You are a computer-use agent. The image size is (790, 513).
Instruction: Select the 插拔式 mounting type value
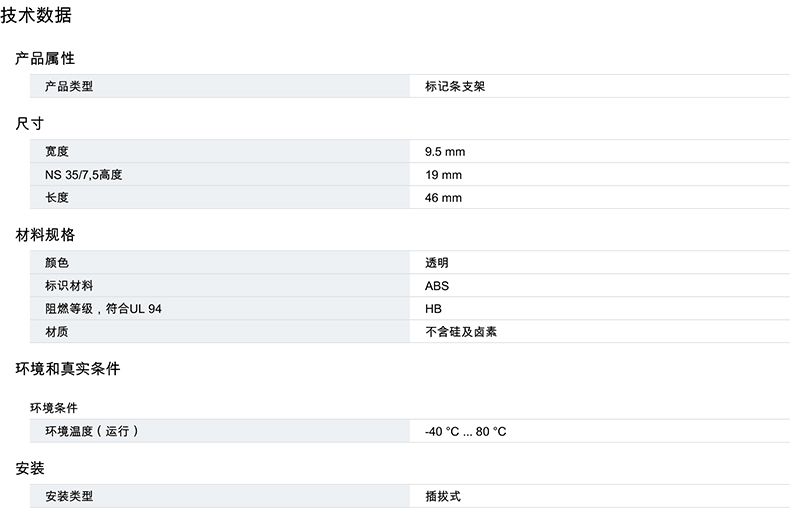[443, 496]
